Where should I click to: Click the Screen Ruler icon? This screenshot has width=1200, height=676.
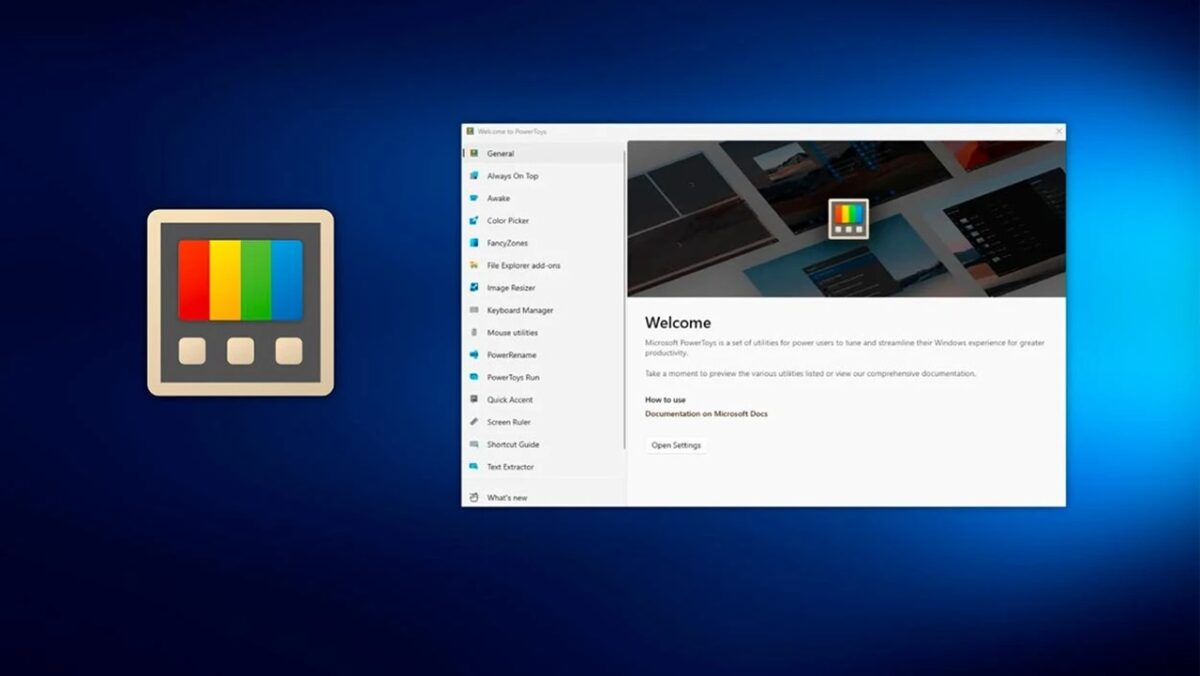coord(474,422)
